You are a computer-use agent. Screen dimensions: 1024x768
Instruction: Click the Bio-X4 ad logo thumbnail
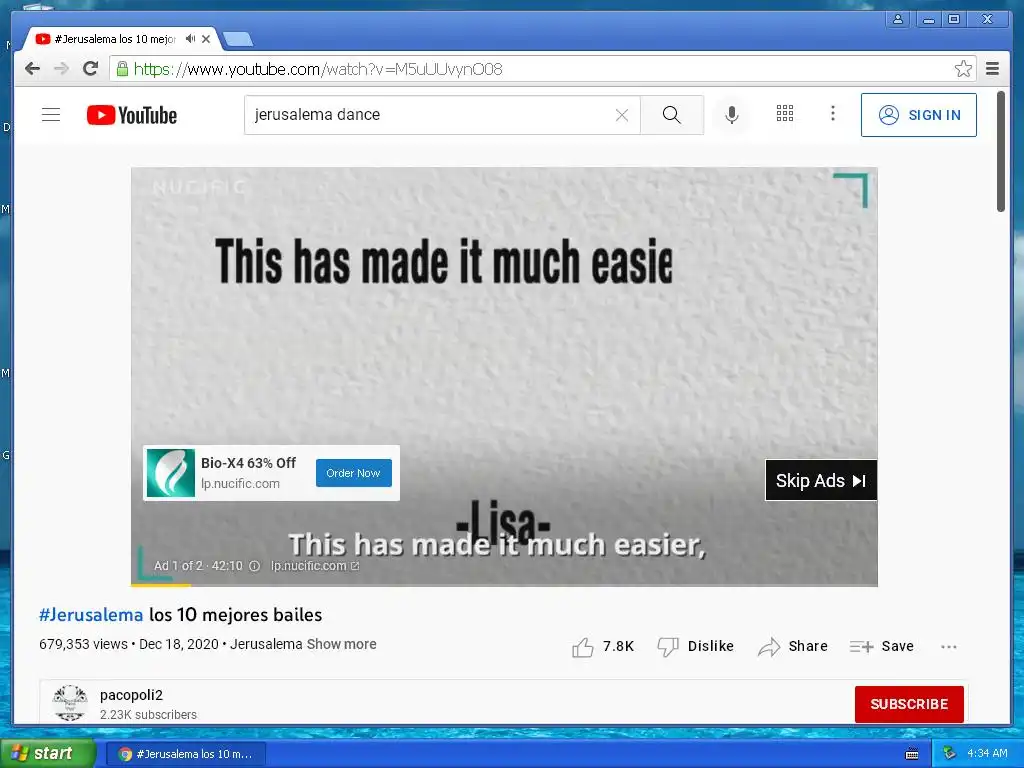pos(170,473)
